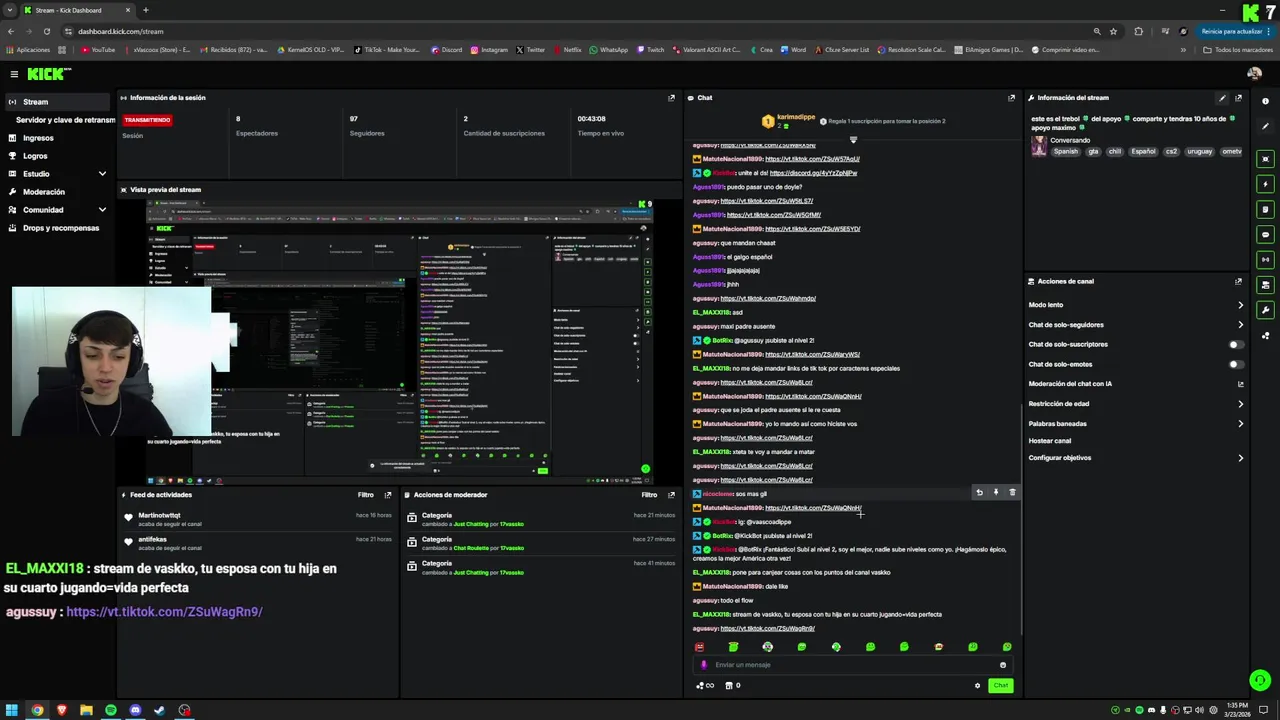
Task: Expand Estudio sidebar section
Action: click(102, 174)
